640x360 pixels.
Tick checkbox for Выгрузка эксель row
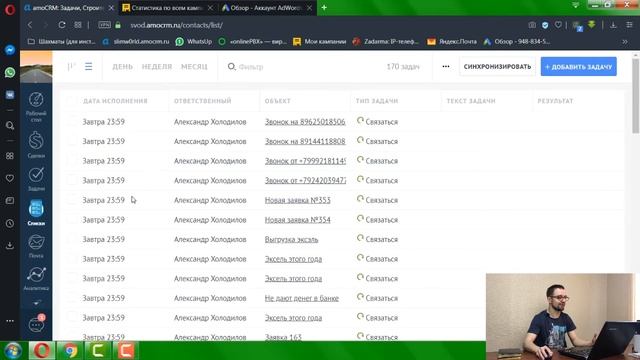[x=72, y=239]
